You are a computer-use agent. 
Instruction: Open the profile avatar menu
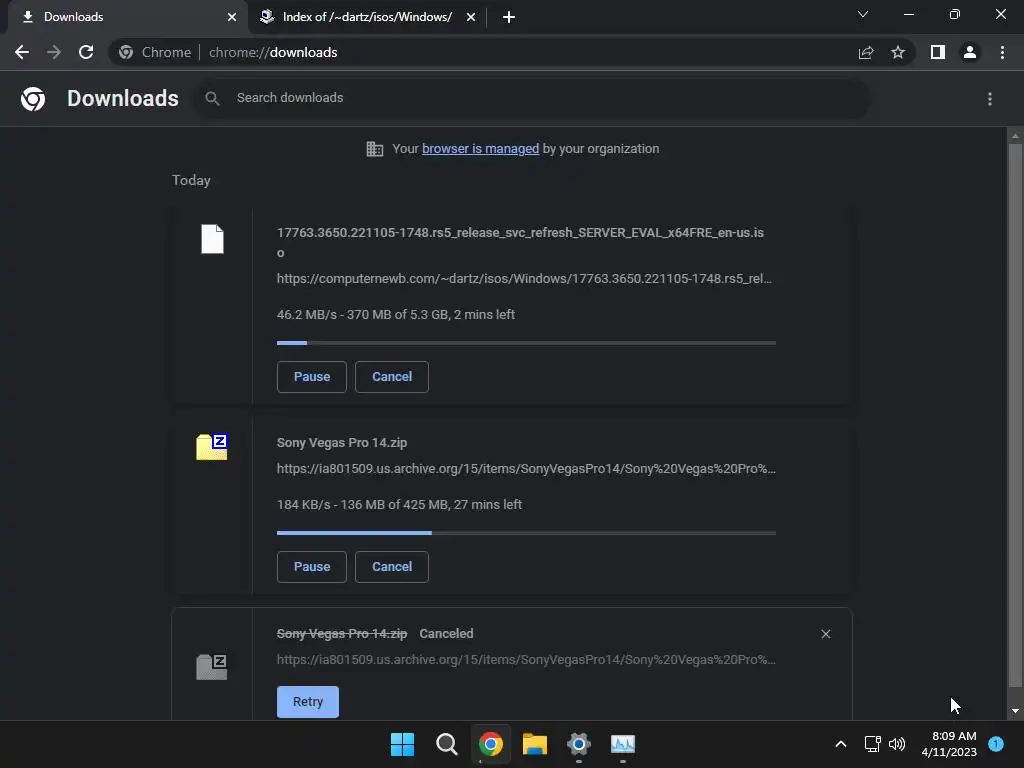coord(970,52)
